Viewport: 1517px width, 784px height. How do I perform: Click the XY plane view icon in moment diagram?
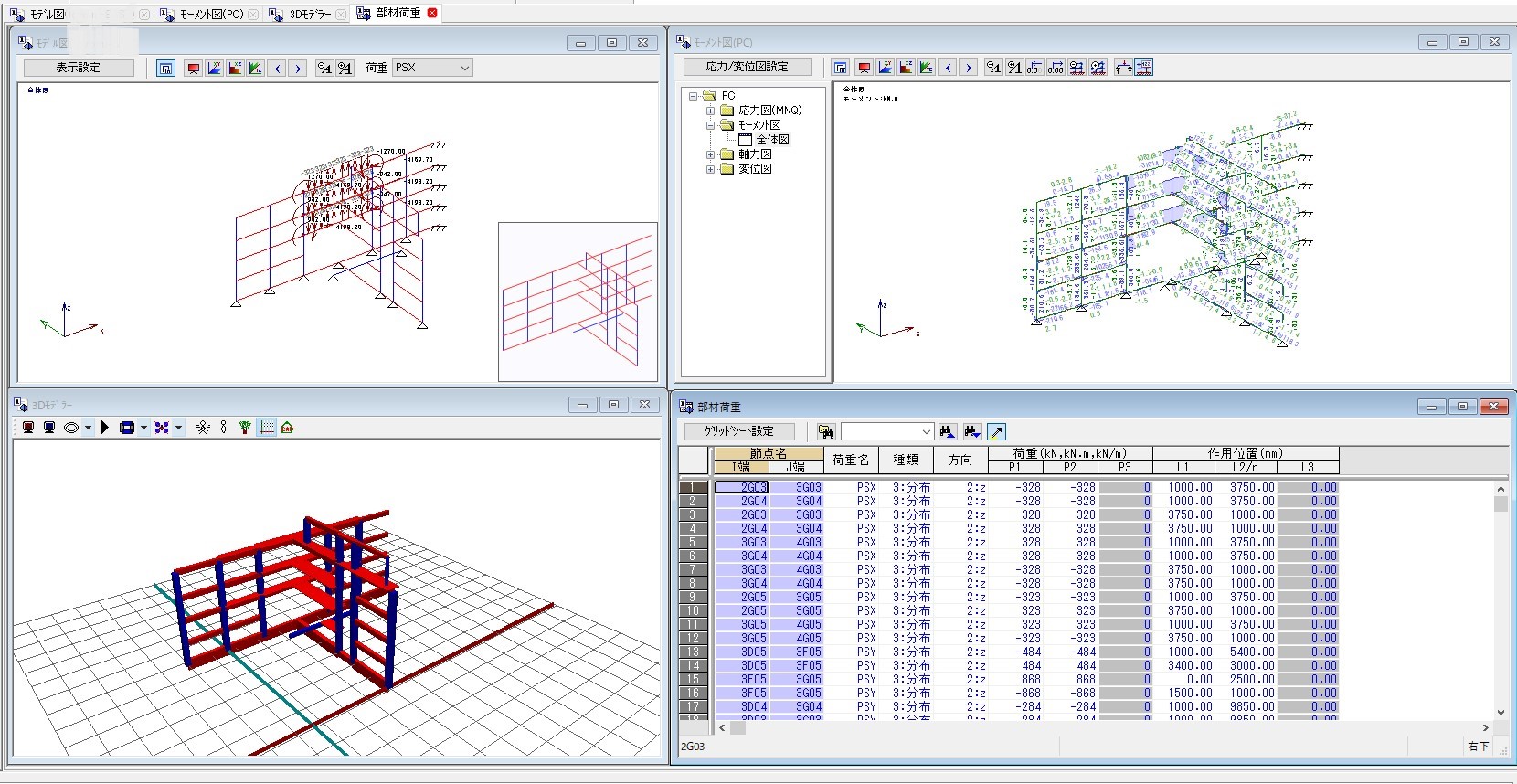(885, 68)
